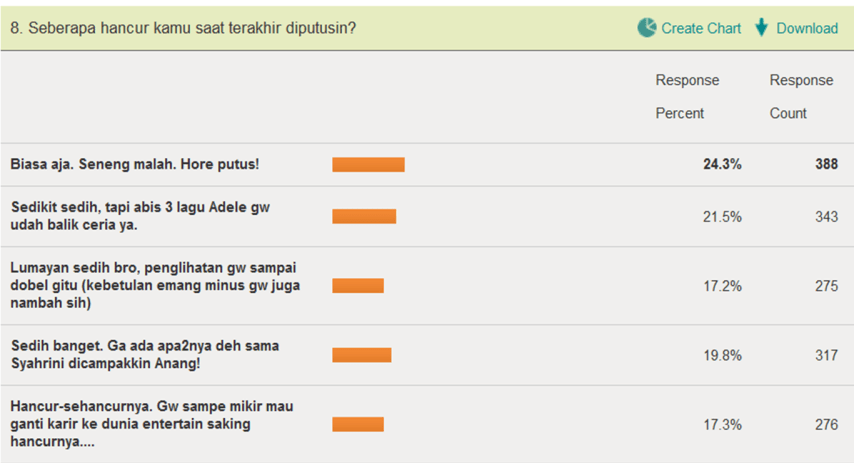The image size is (854, 463).
Task: Open the Create Chart link
Action: coord(701,28)
